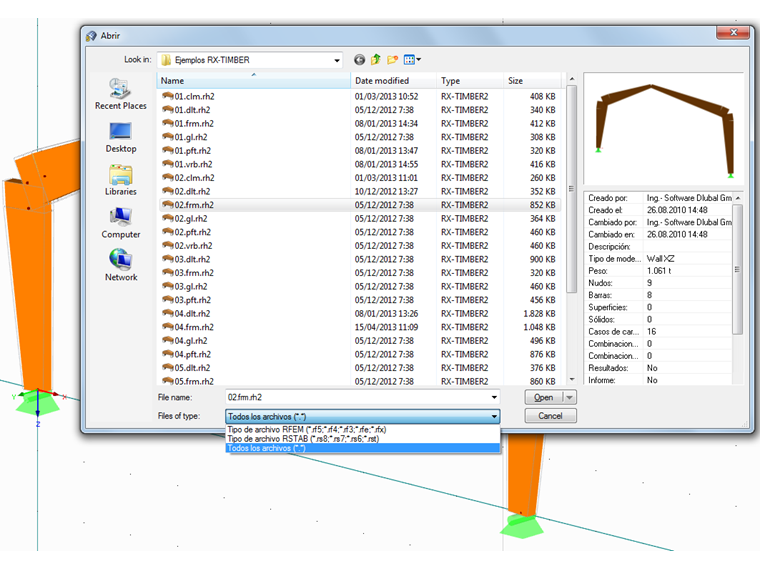Click the file list vertical scrollbar thumb
This screenshot has height=570, width=760.
pos(571,189)
